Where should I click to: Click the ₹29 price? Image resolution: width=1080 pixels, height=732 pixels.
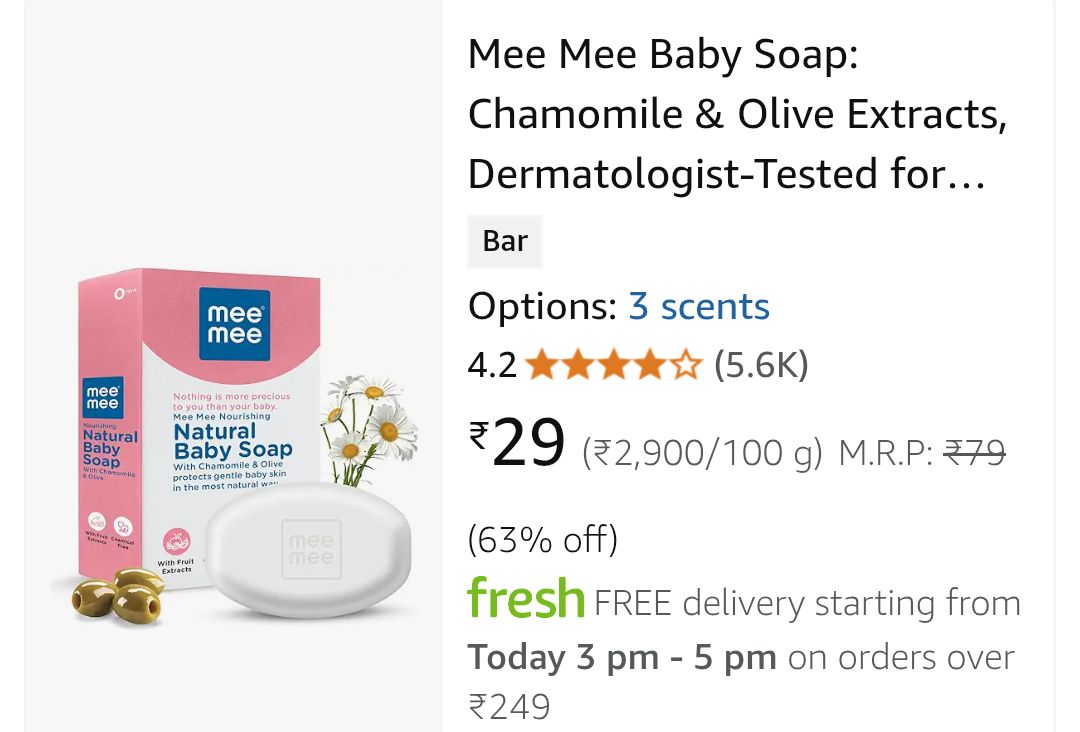517,444
